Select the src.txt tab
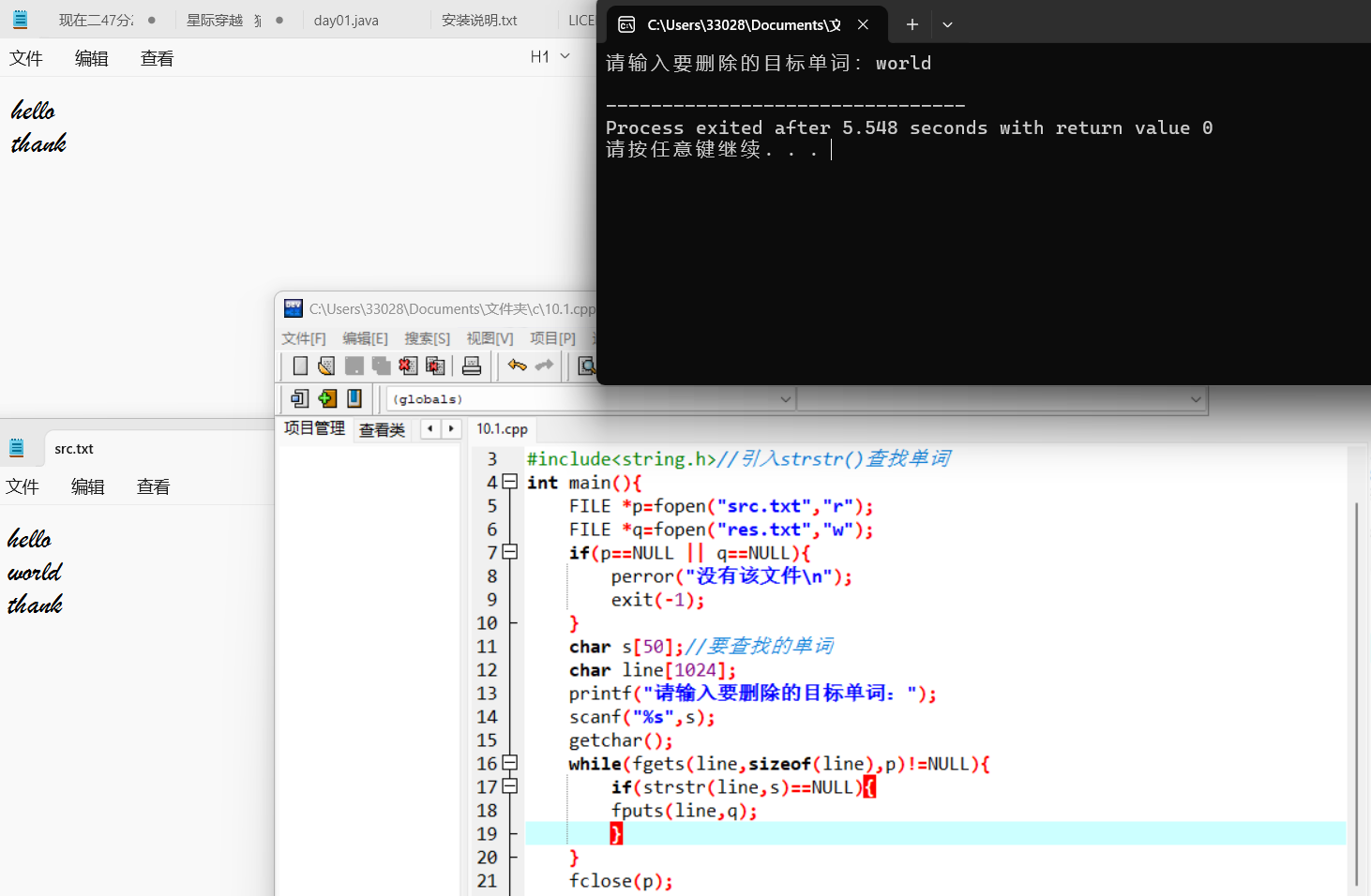Image resolution: width=1371 pixels, height=896 pixels. (x=74, y=449)
